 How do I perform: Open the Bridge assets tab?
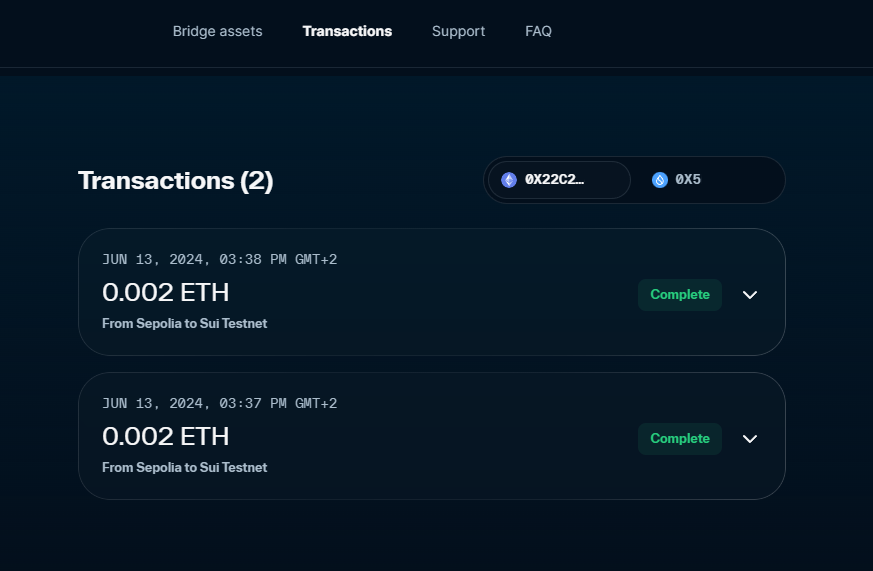[x=217, y=31]
